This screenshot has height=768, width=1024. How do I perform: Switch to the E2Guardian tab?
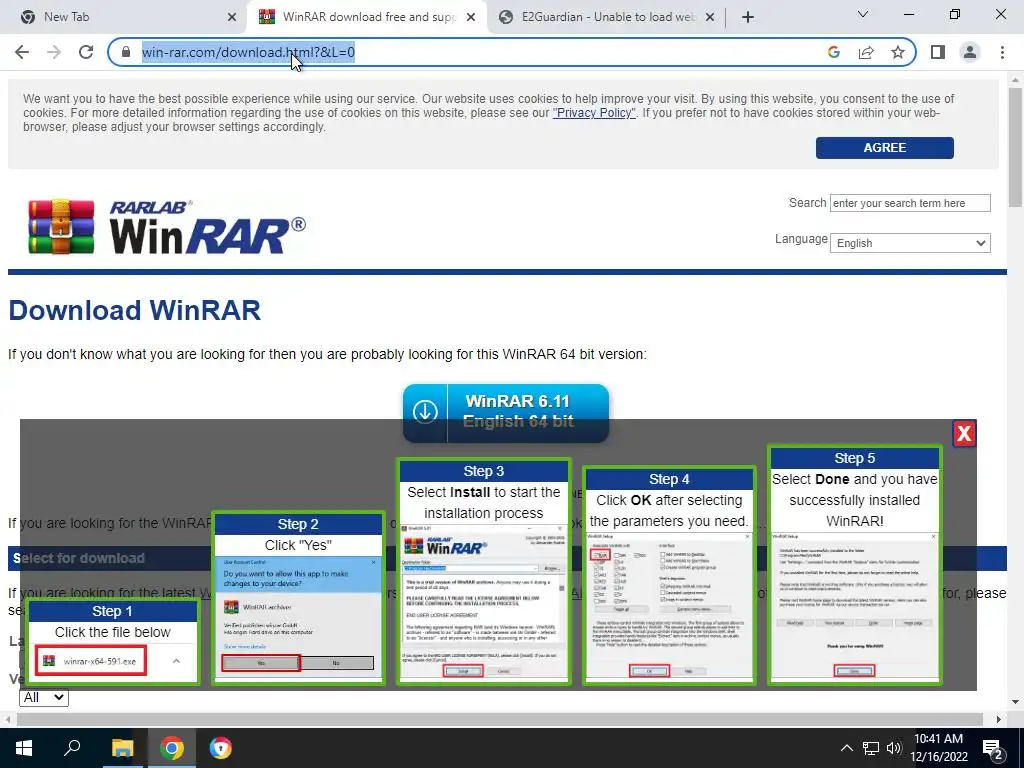tap(606, 17)
